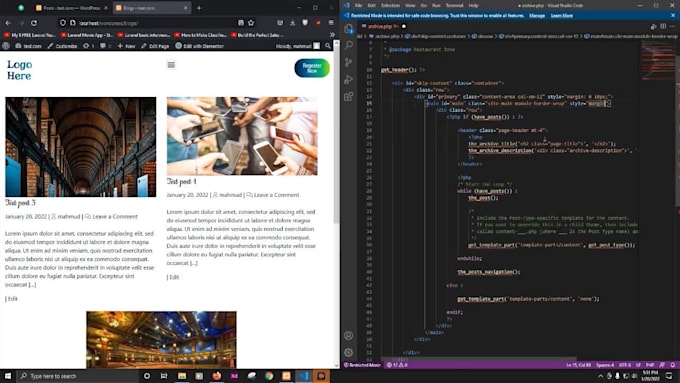Viewport: 680px width, 383px height.
Task: Open Source Control view in VS Code
Action: (x=349, y=62)
